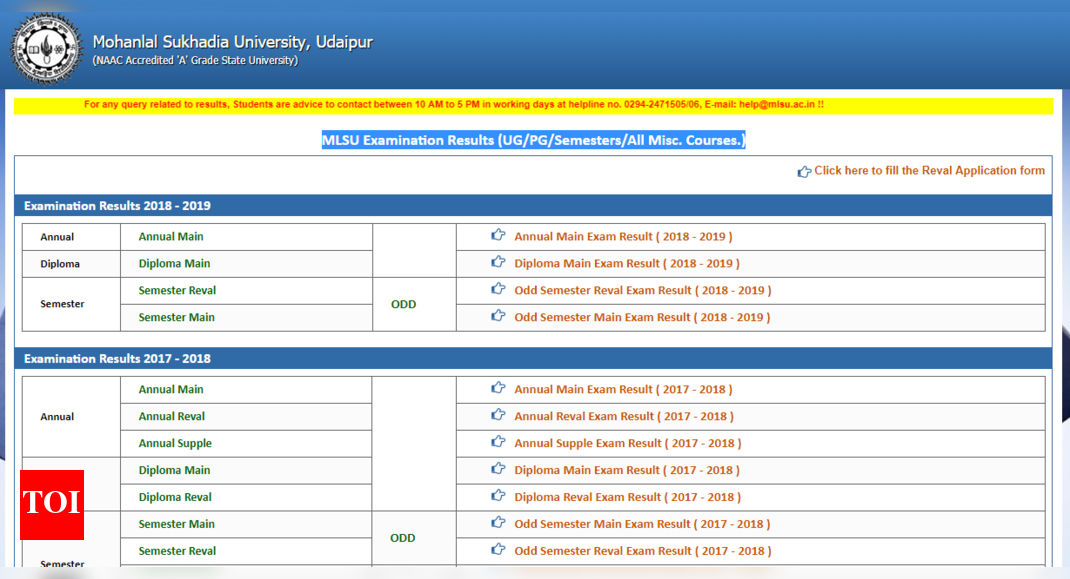The height and width of the screenshot is (579, 1070).
Task: Open Odd Semester Reval Exam Result (2018 - 2019)
Action: click(x=642, y=291)
